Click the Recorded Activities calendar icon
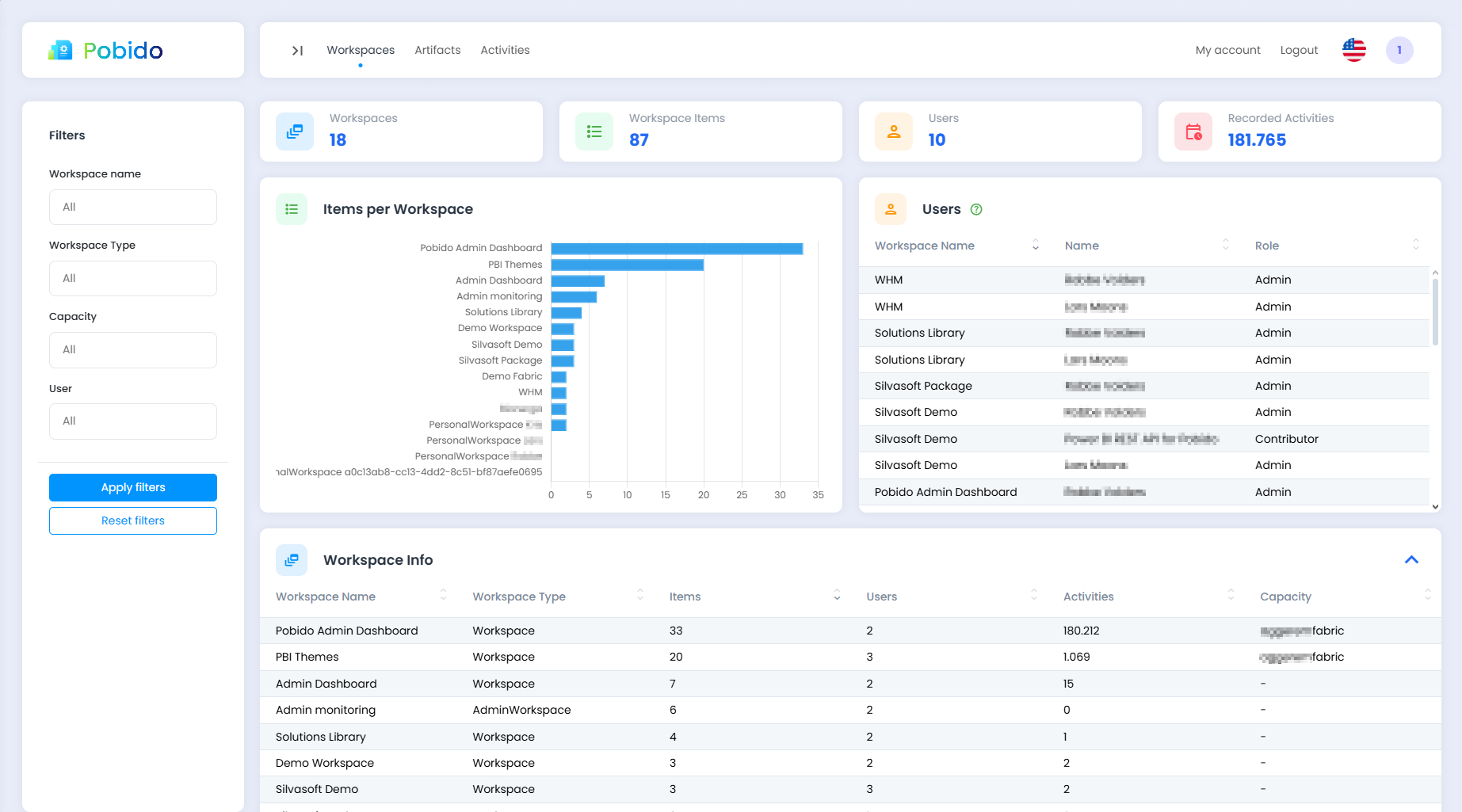This screenshot has height=812, width=1462. click(x=1193, y=132)
